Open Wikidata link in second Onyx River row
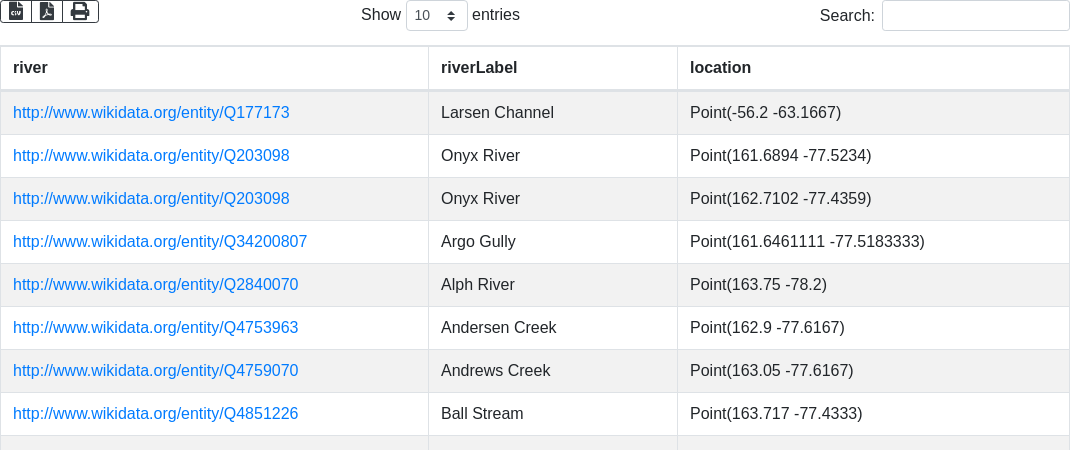The height and width of the screenshot is (450, 1070). pyautogui.click(x=151, y=199)
